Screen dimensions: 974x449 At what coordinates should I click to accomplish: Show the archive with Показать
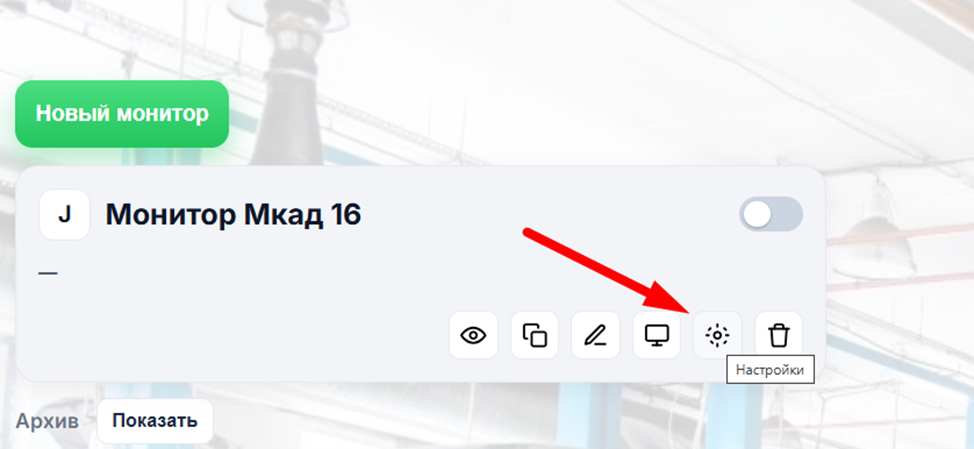[x=155, y=420]
